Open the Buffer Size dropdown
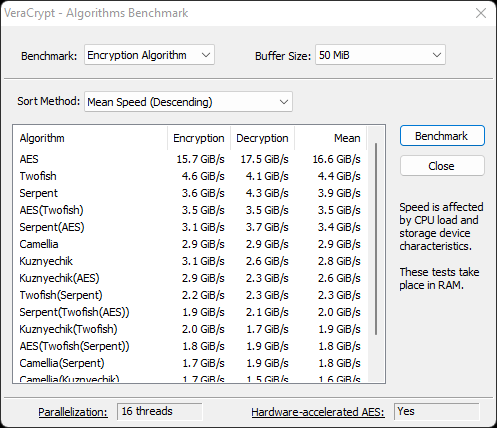This screenshot has width=497, height=428. pos(380,55)
